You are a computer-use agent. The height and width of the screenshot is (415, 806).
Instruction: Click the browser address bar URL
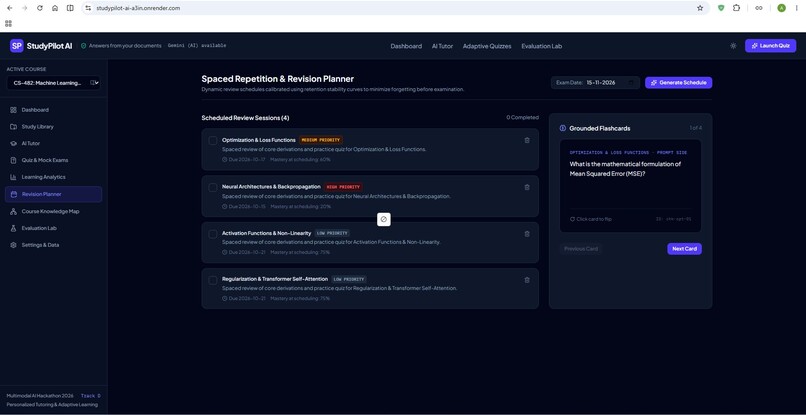(x=138, y=8)
